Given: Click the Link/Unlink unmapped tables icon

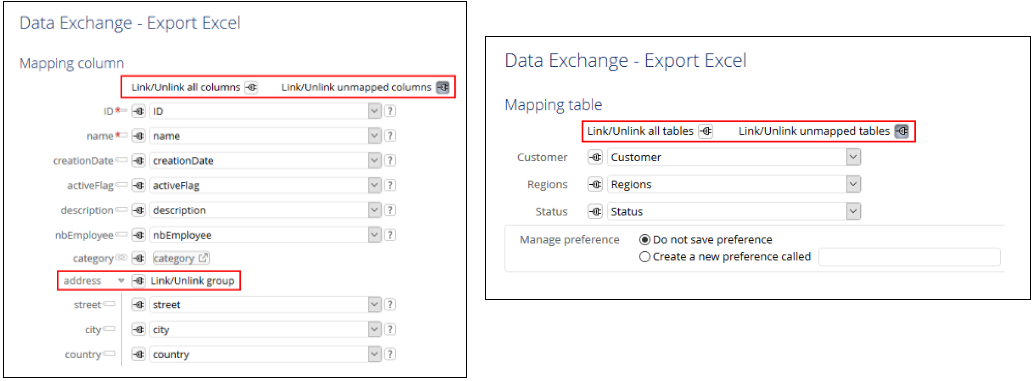Looking at the screenshot, I should 901,131.
